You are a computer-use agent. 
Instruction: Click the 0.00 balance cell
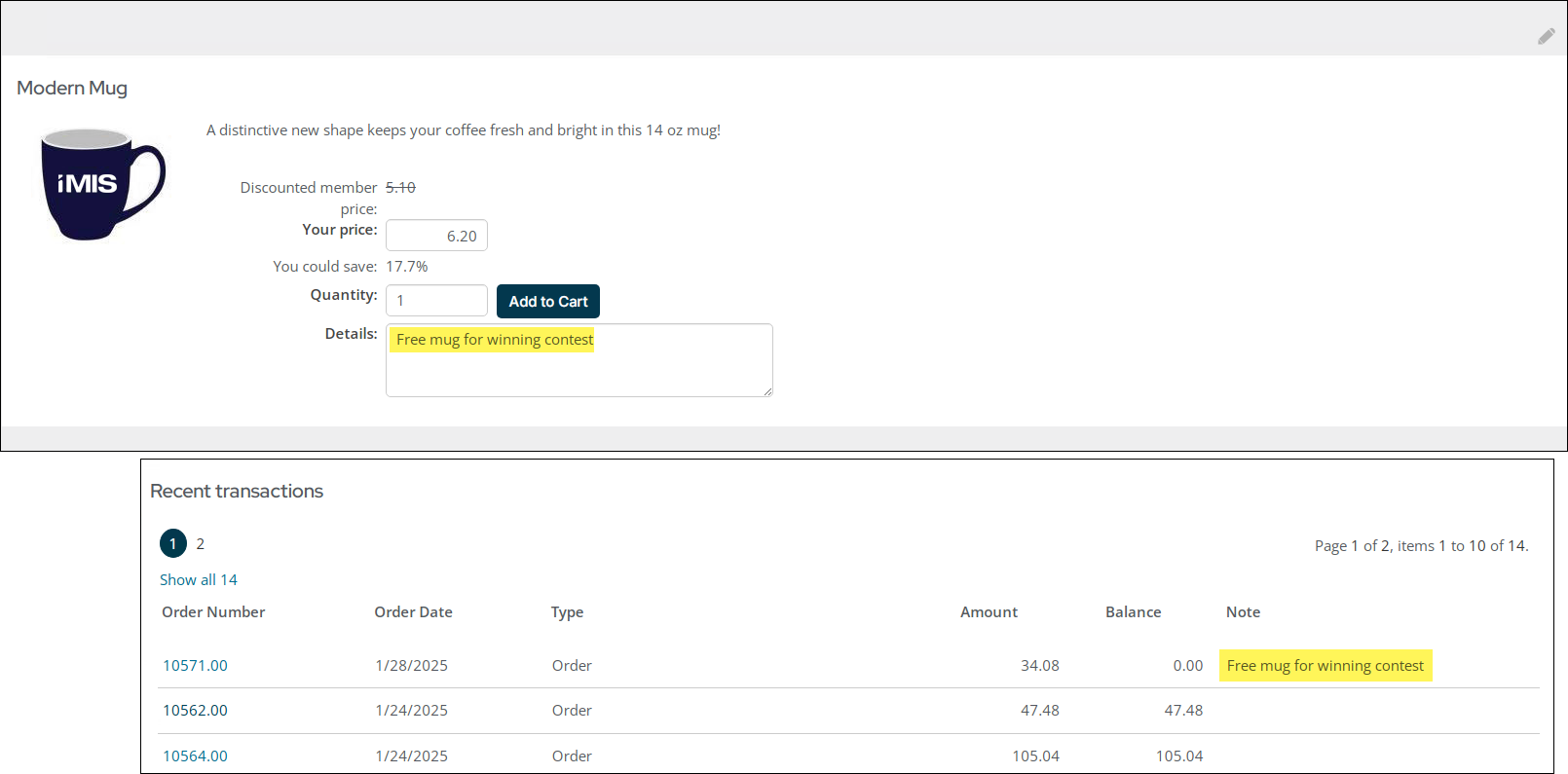pos(1188,666)
